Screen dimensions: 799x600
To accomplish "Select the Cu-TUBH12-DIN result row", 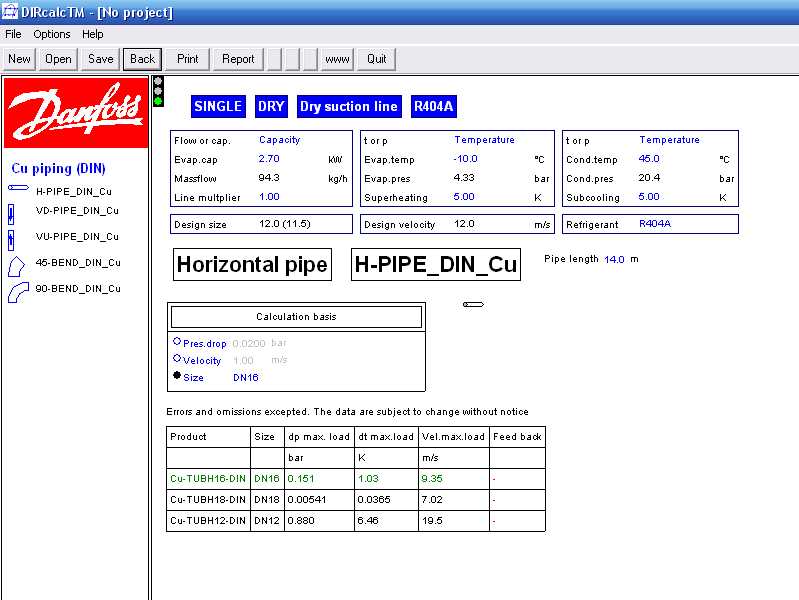I will click(356, 521).
